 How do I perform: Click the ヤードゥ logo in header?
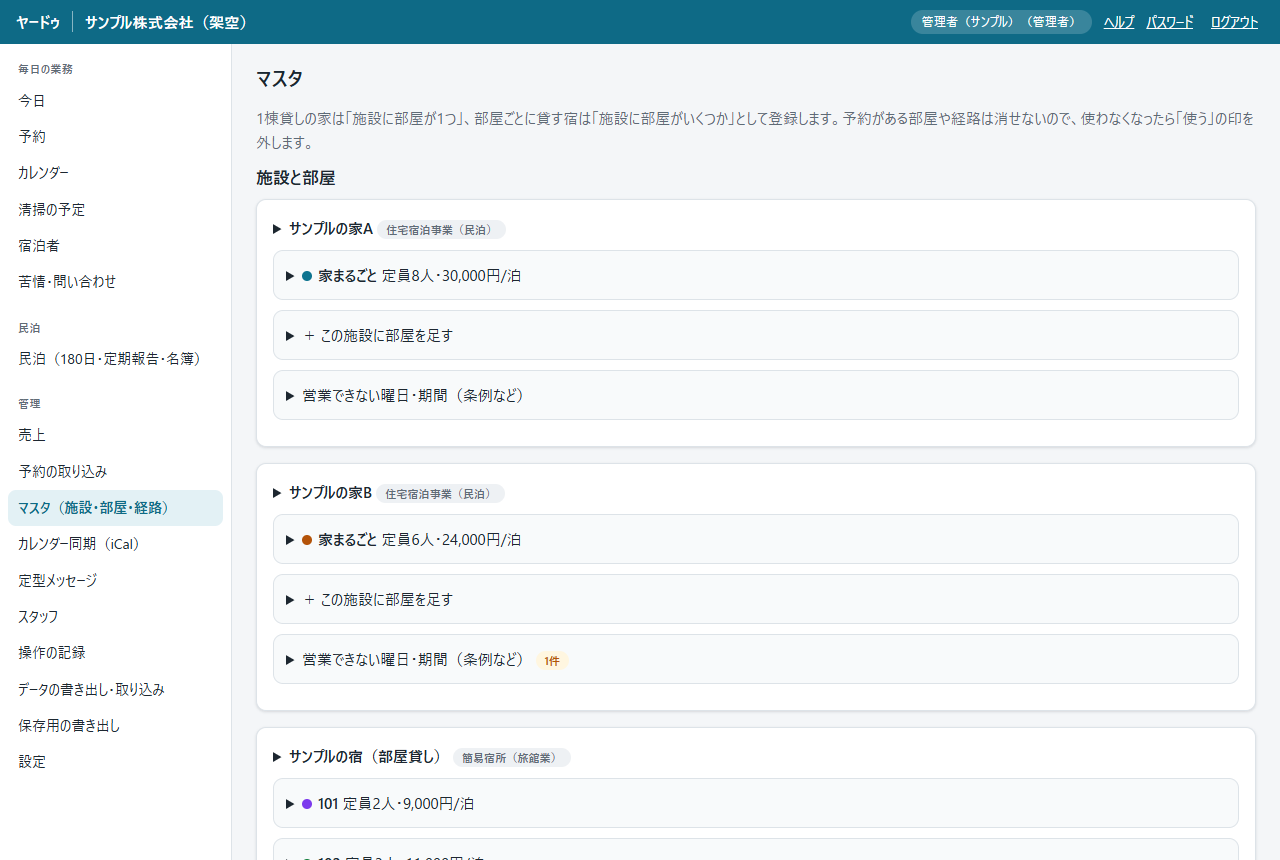38,22
